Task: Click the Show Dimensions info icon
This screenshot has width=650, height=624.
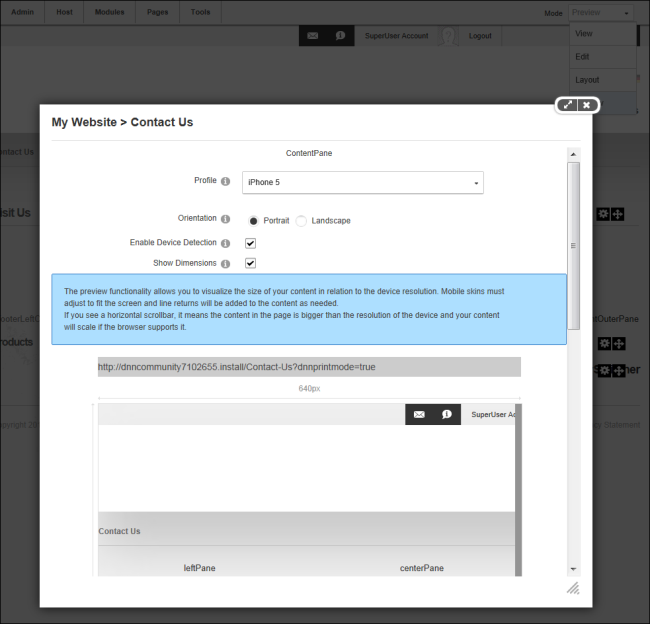Action: click(225, 264)
